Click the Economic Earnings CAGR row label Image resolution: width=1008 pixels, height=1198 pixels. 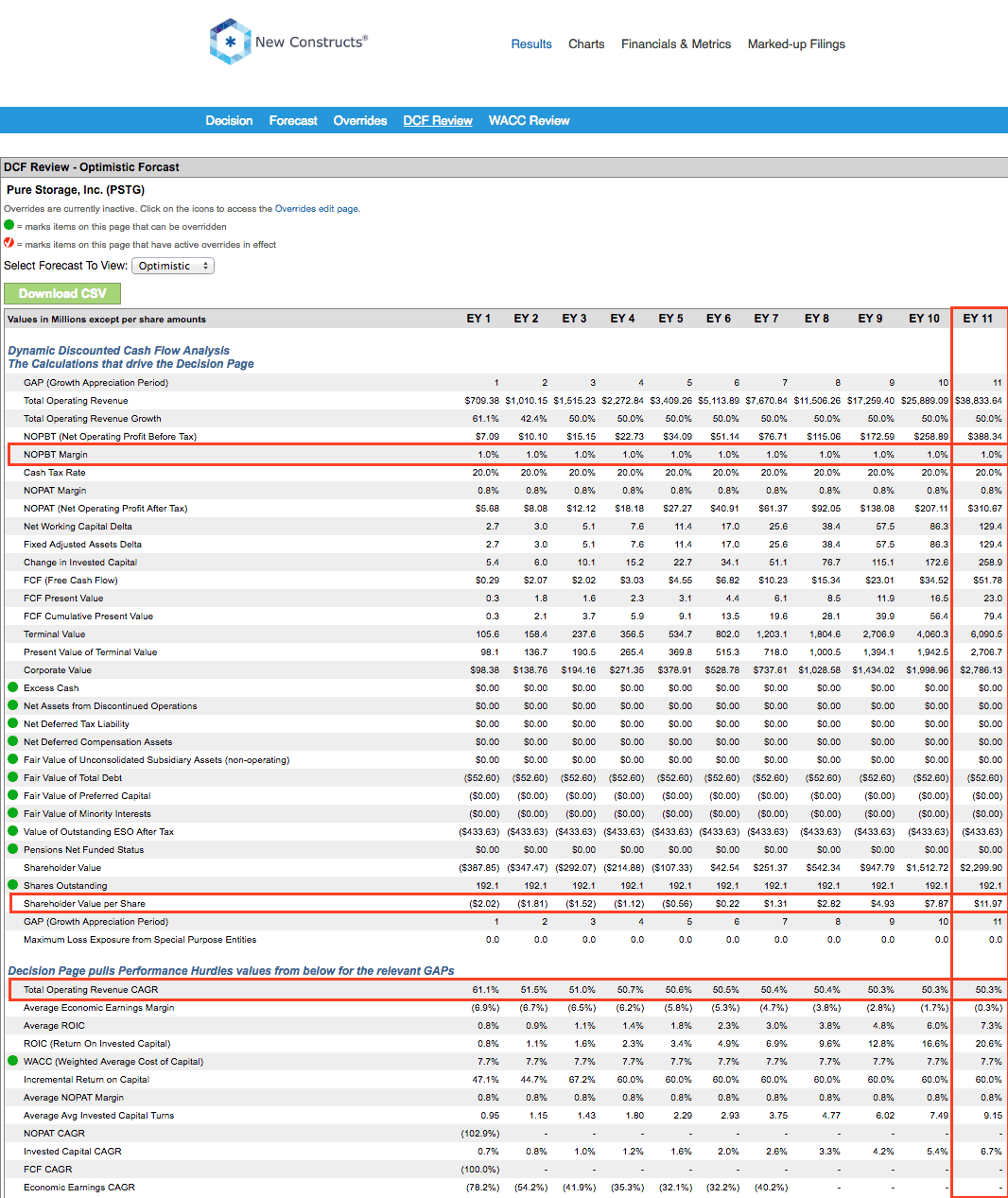coord(79,1187)
